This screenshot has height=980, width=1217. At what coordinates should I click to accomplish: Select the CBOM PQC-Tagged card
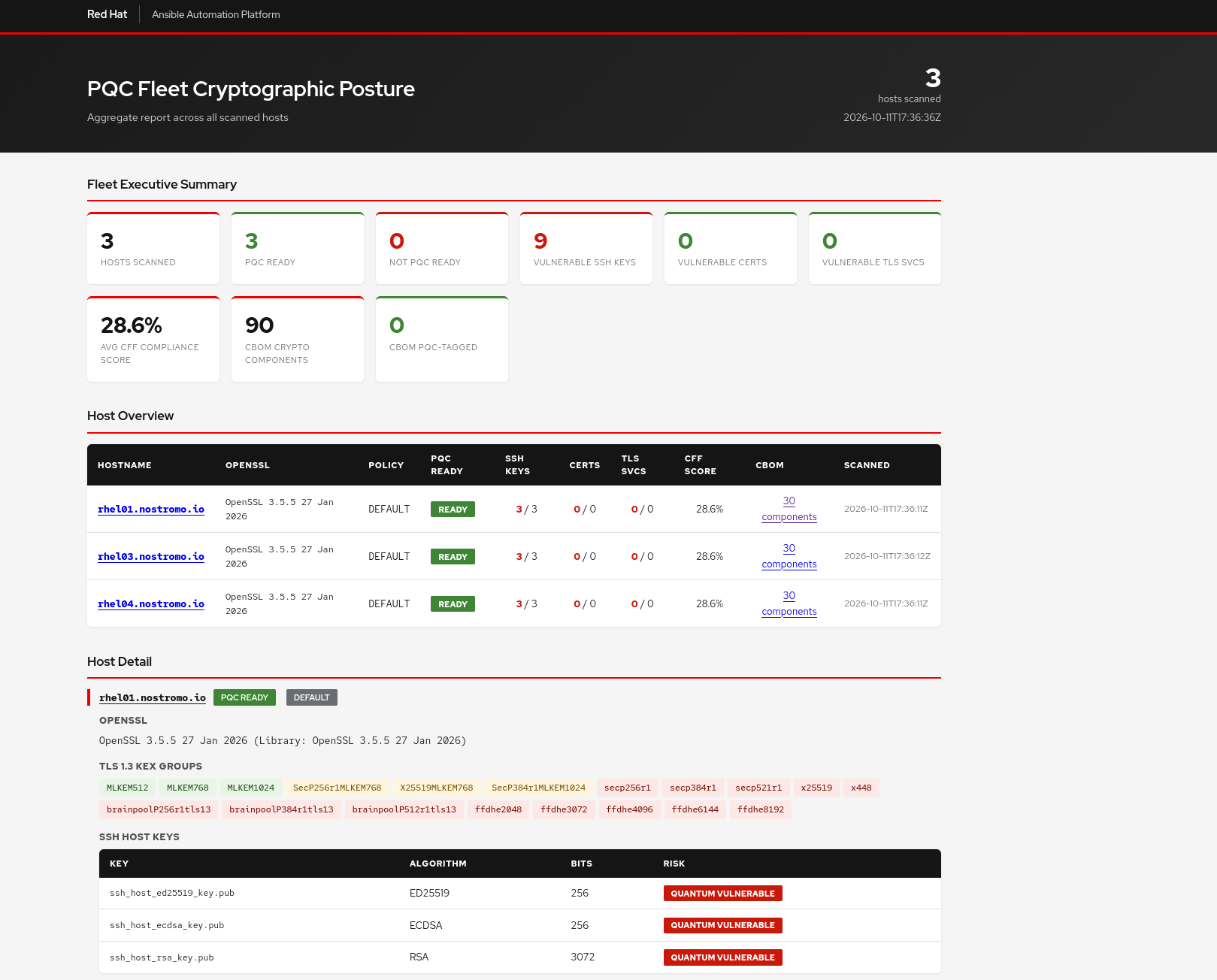[x=442, y=339]
